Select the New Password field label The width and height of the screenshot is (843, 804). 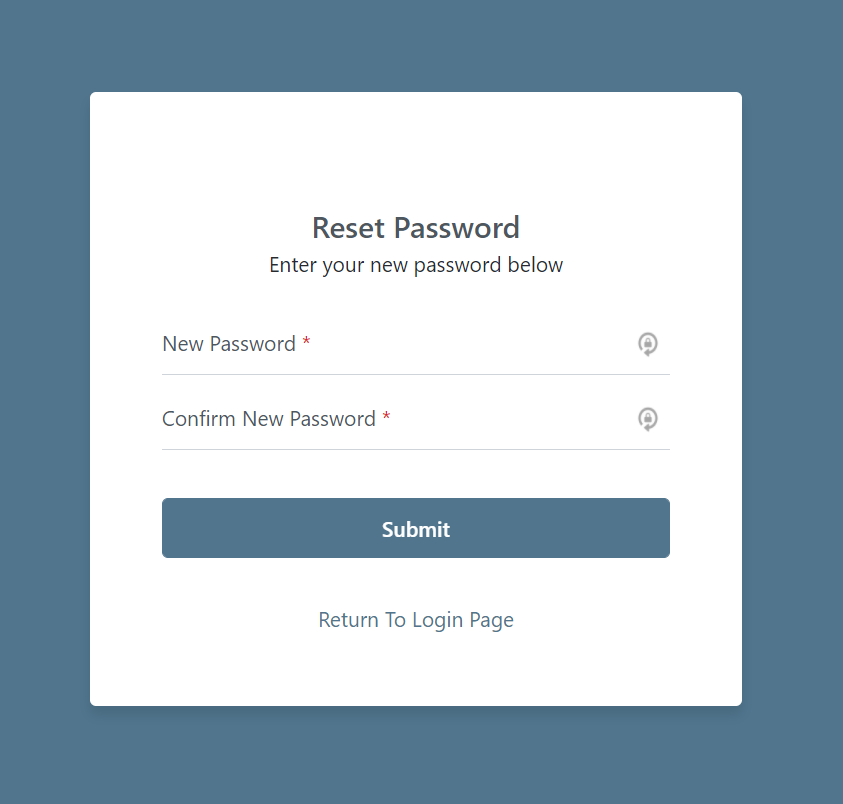(229, 343)
